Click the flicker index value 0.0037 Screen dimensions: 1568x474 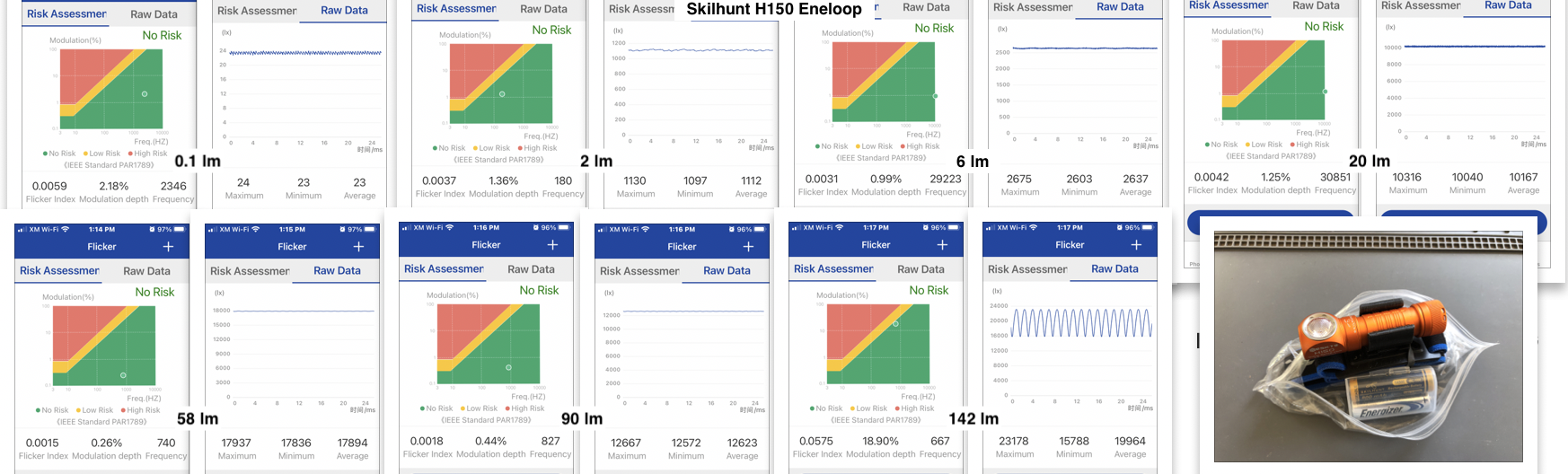click(x=439, y=180)
